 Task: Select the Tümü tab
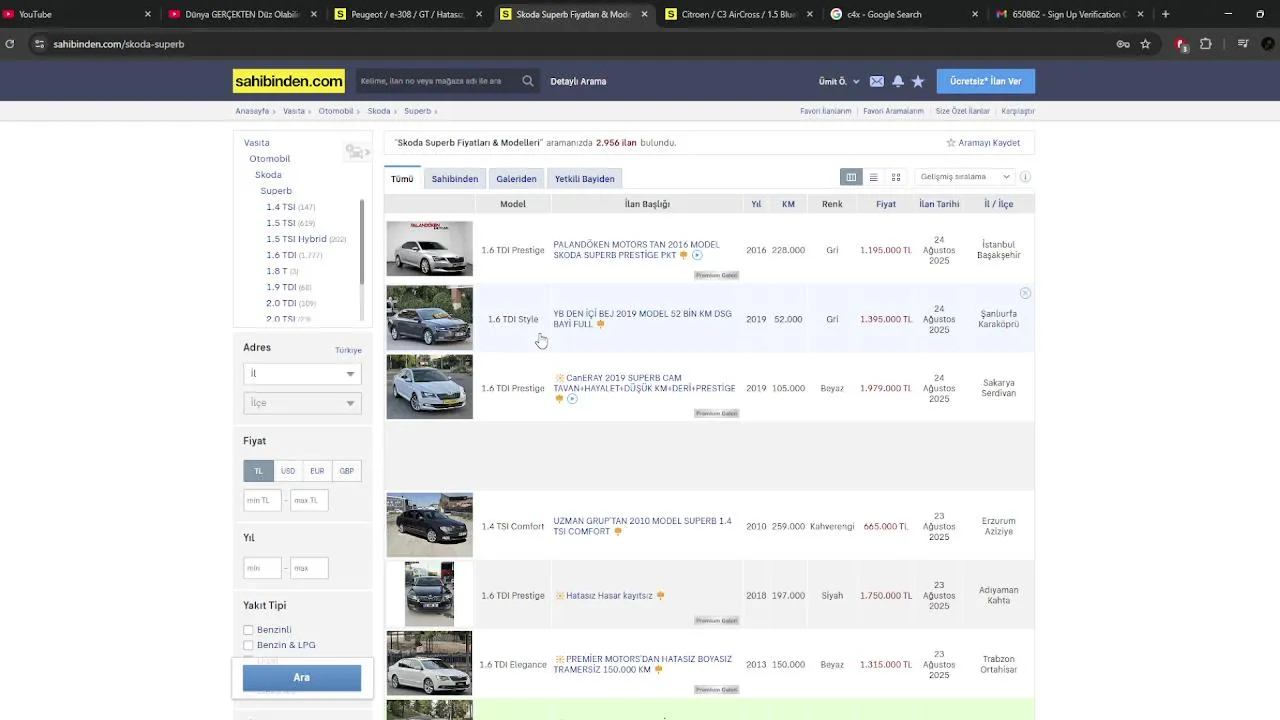(x=402, y=179)
